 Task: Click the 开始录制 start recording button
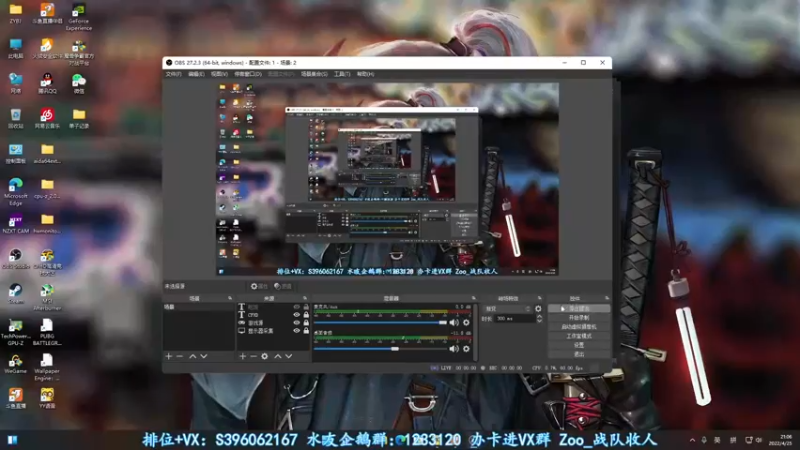click(x=579, y=318)
